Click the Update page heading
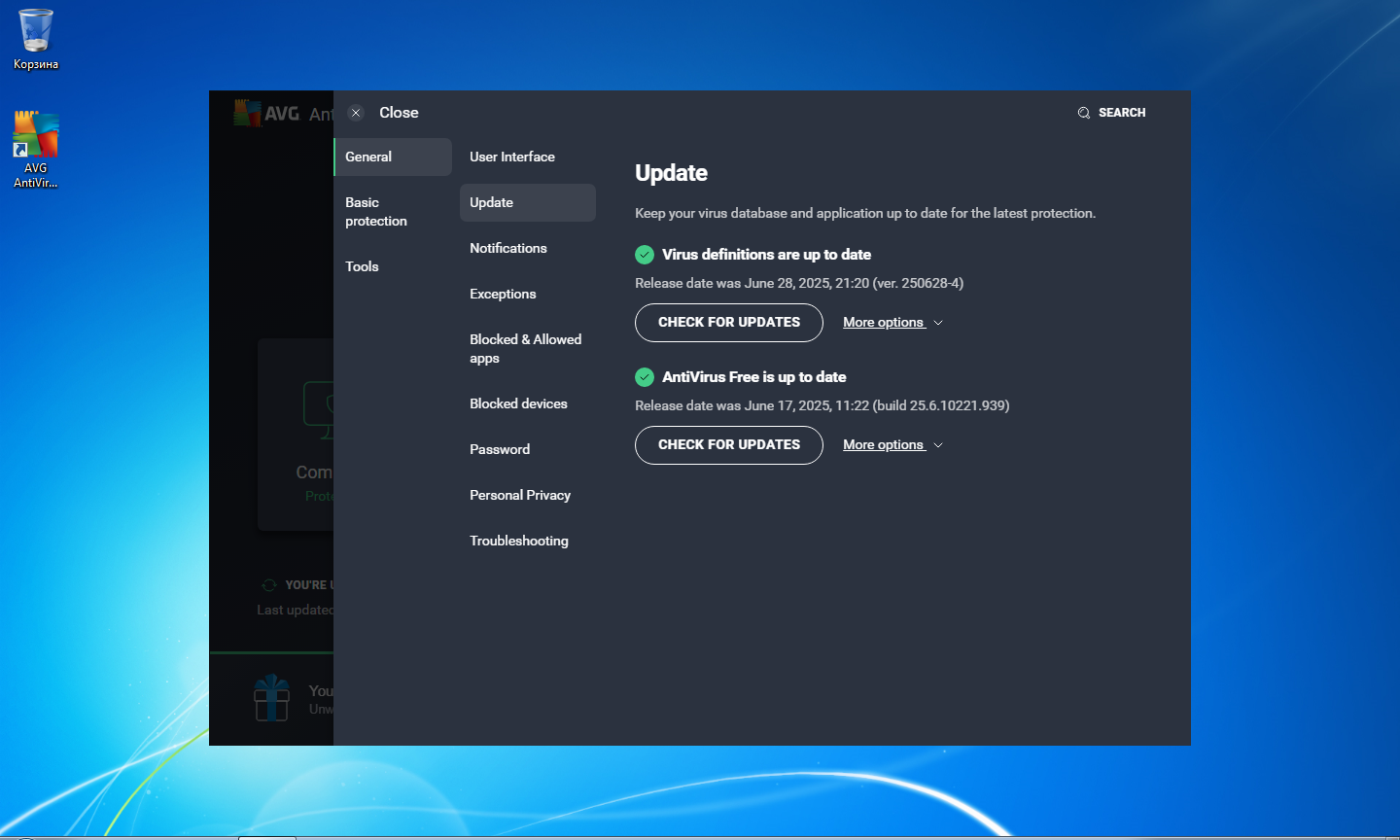The height and width of the screenshot is (840, 1400). coord(671,173)
